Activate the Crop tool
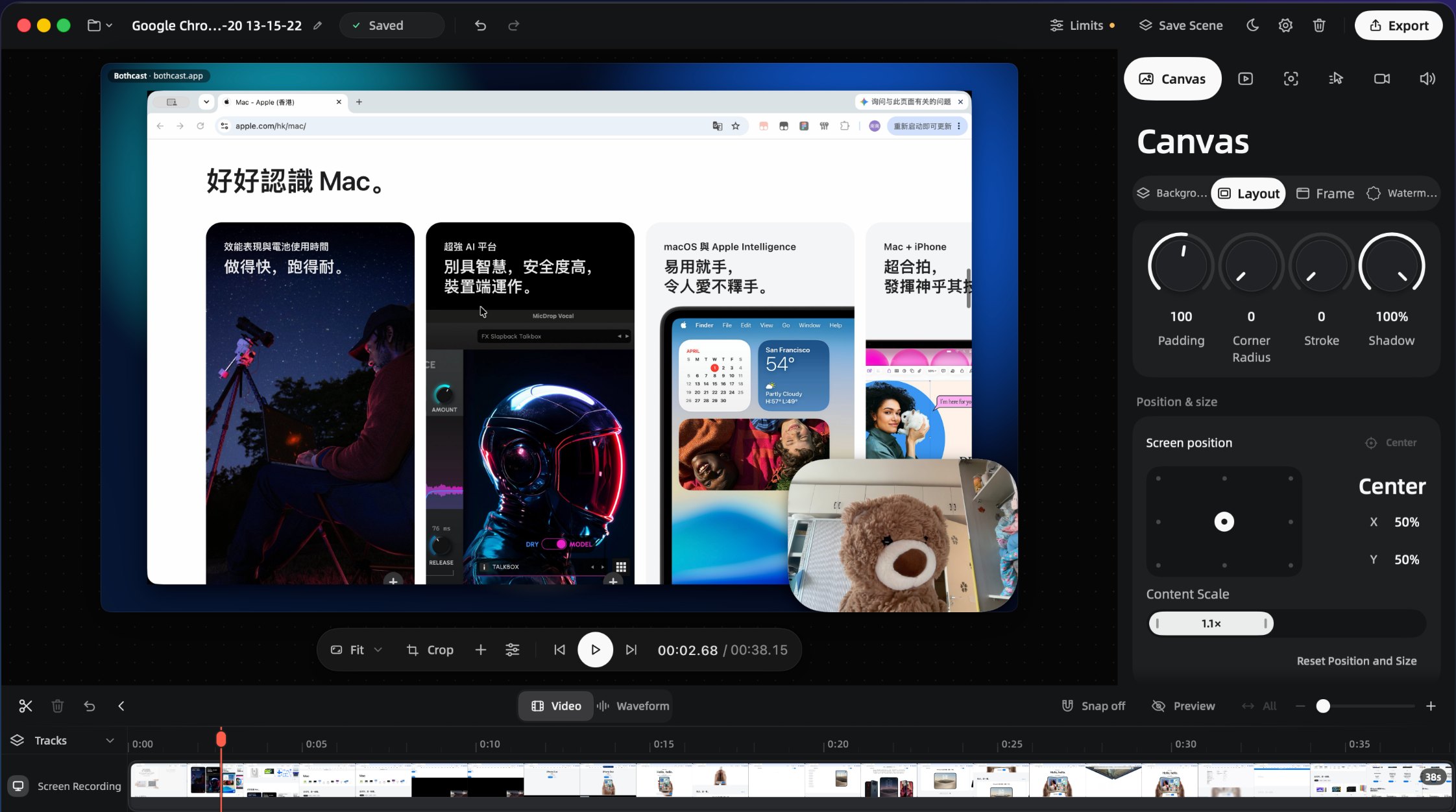The image size is (1456, 812). click(430, 649)
